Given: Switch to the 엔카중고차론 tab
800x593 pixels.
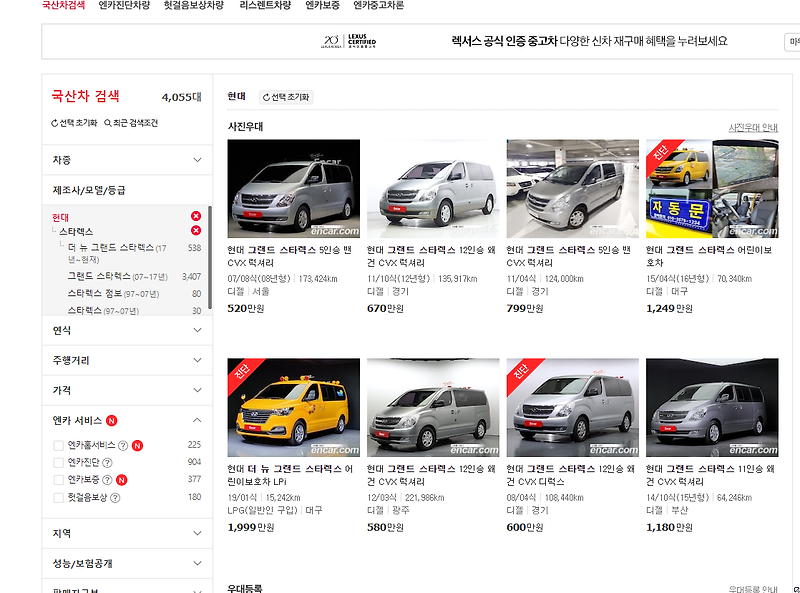Looking at the screenshot, I should (378, 5).
